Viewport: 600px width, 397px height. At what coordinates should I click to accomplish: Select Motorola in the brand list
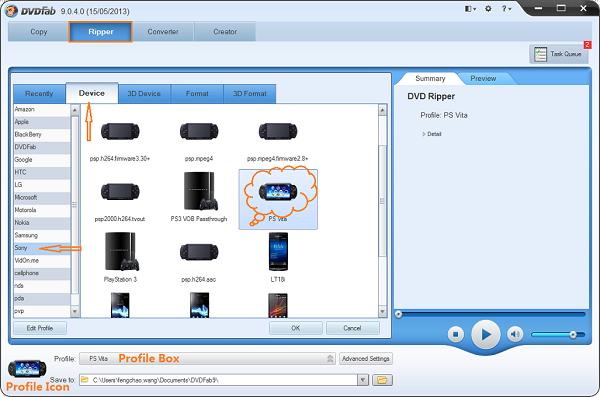click(42, 210)
